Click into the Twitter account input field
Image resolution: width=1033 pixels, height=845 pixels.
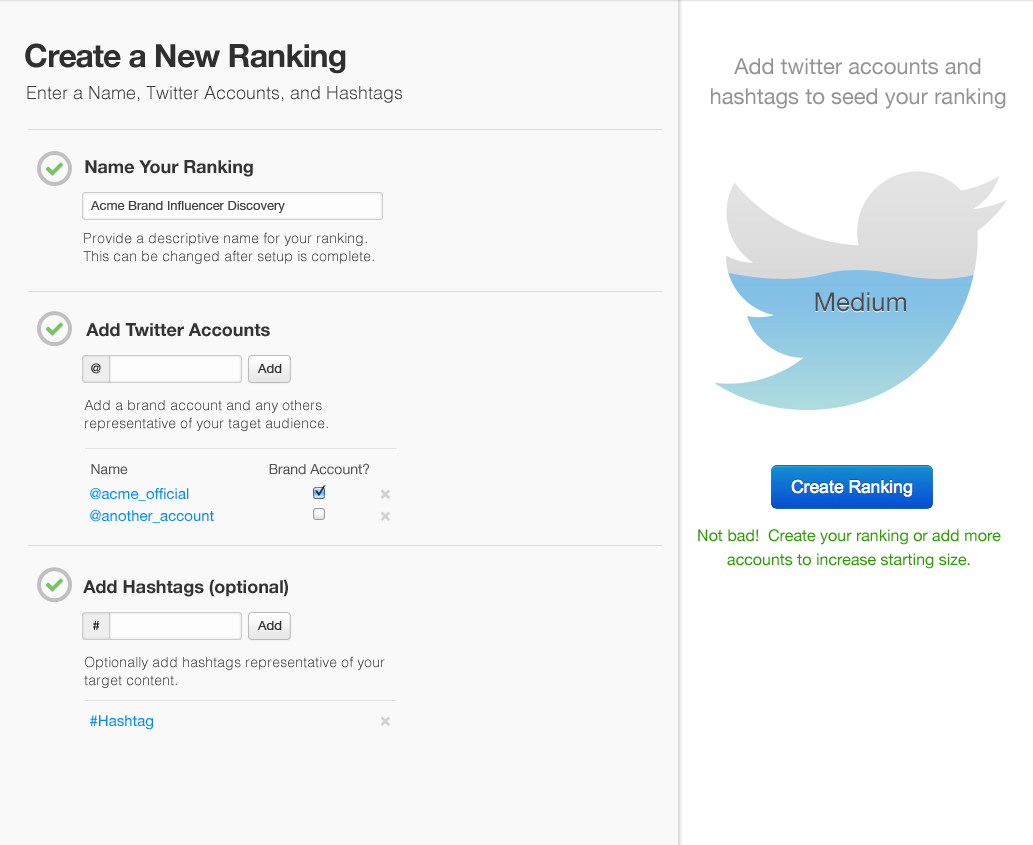click(x=176, y=369)
